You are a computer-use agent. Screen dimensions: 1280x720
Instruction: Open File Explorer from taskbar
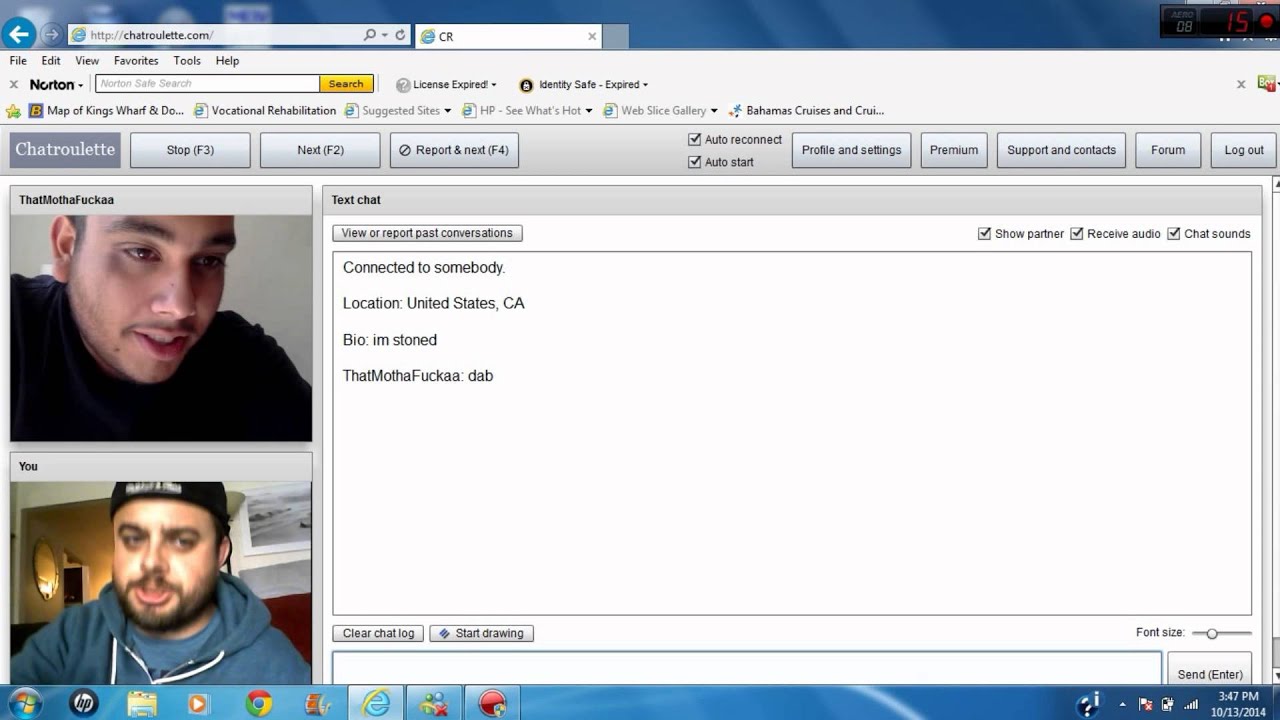coord(142,704)
